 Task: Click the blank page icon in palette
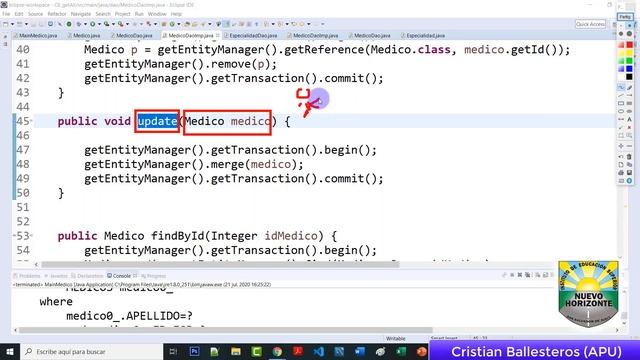tap(621, 164)
